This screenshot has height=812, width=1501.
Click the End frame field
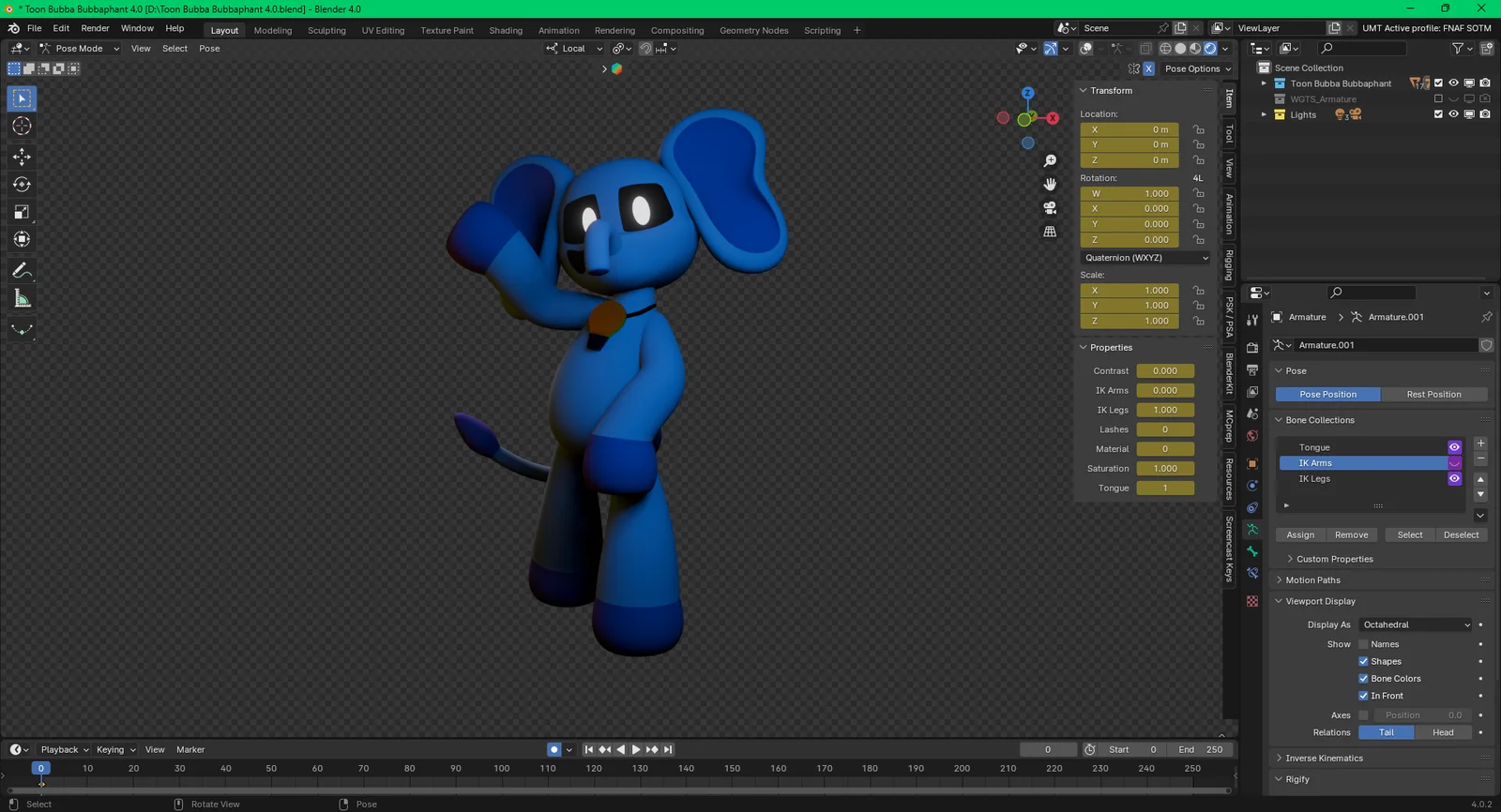pyautogui.click(x=1200, y=749)
